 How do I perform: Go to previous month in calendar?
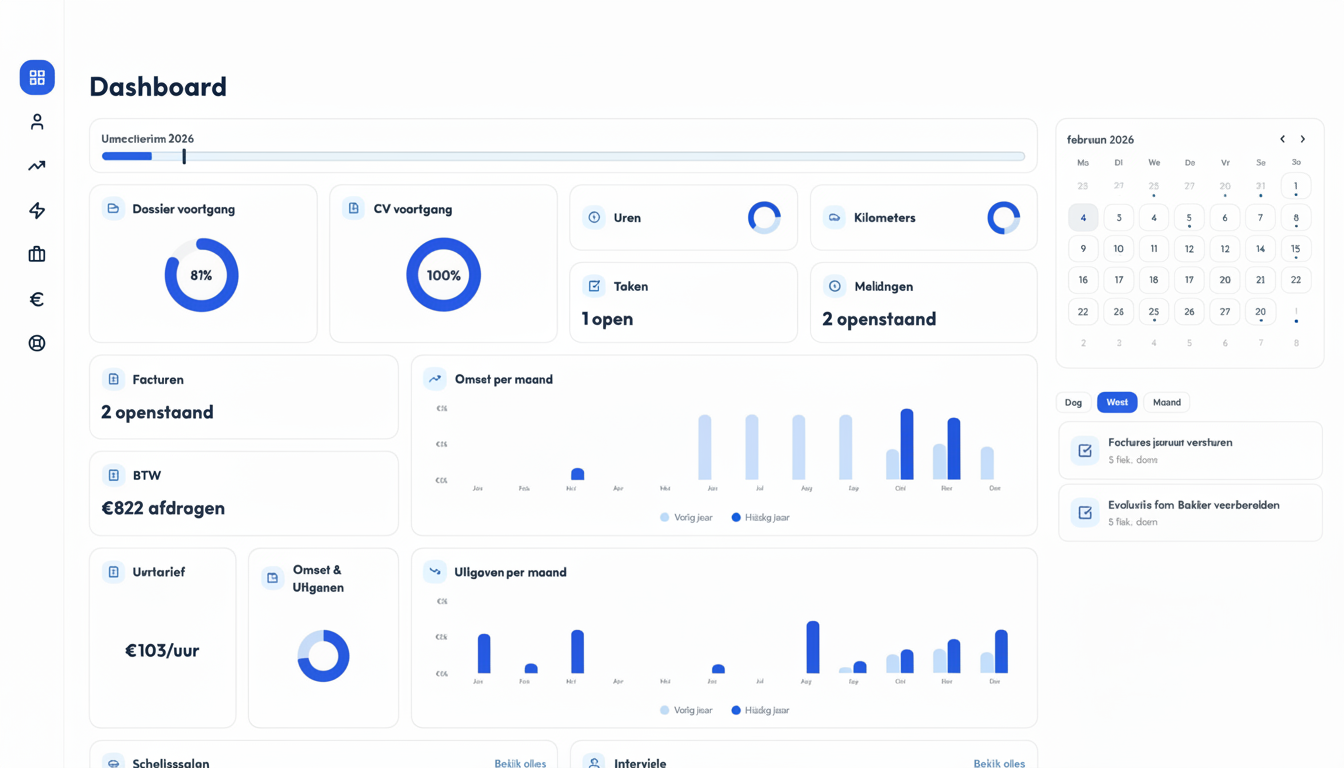(1282, 139)
